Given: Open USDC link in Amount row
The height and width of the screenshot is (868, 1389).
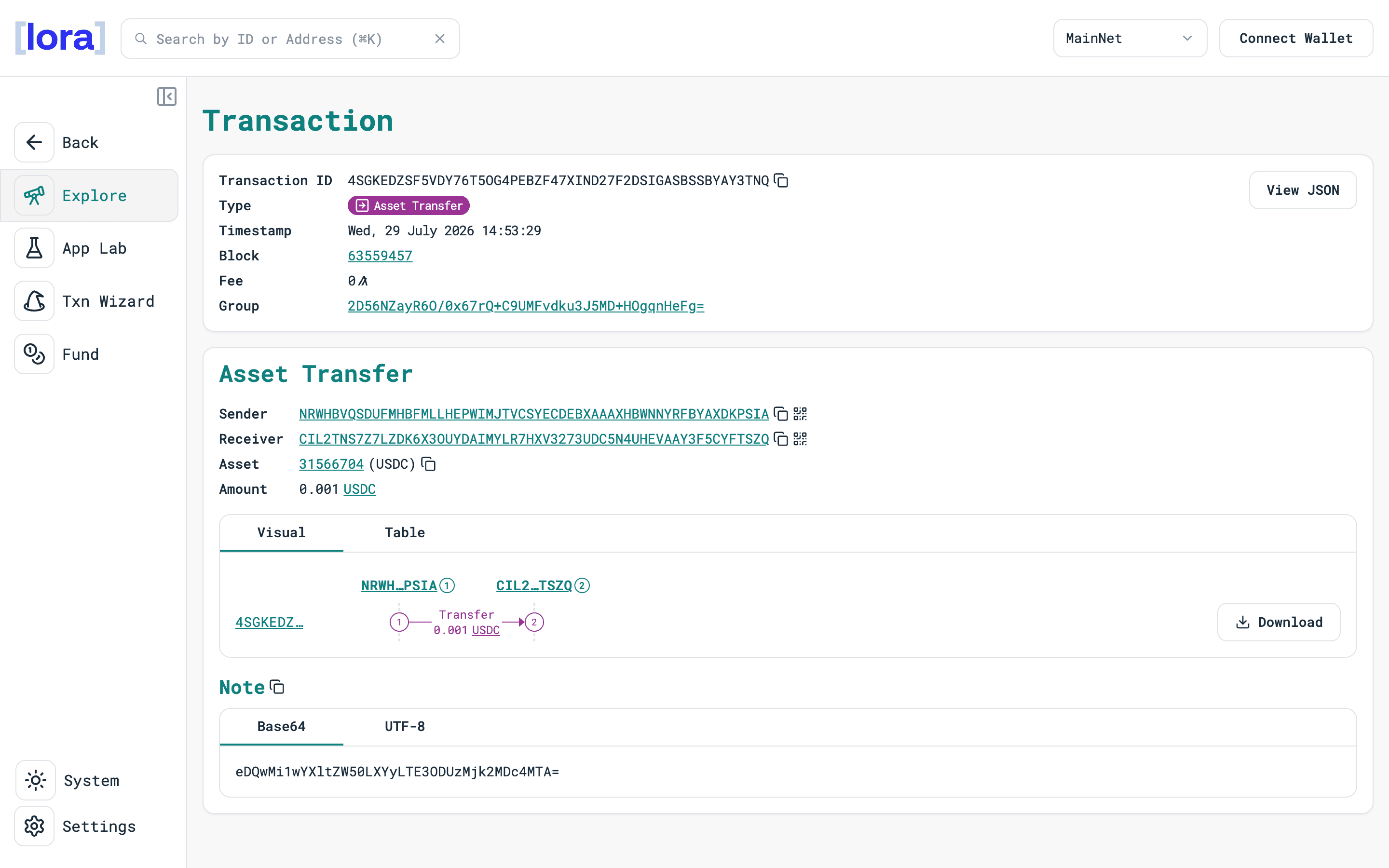Looking at the screenshot, I should tap(359, 489).
